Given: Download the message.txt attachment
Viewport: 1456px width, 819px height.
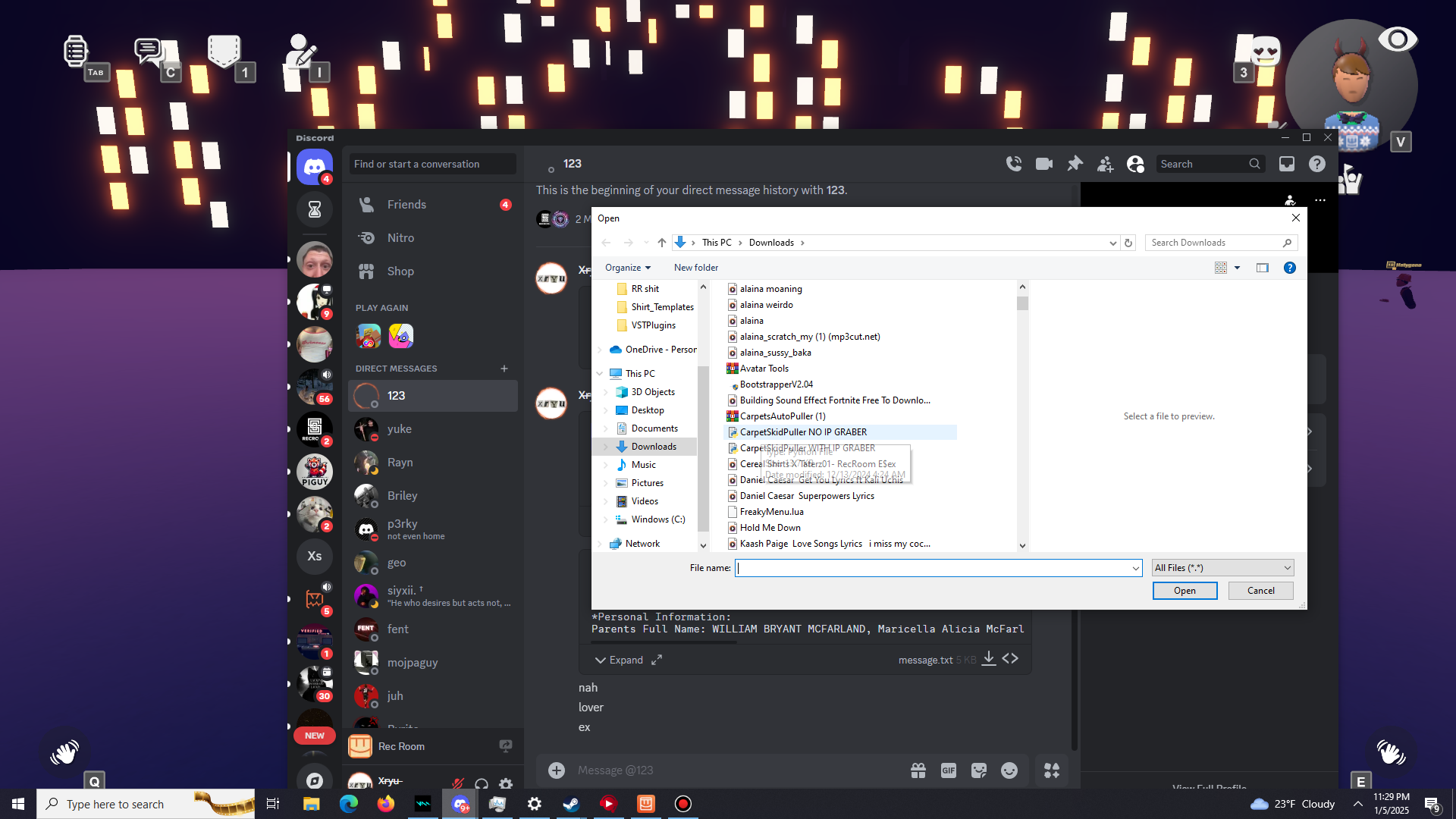Looking at the screenshot, I should pyautogui.click(x=989, y=659).
